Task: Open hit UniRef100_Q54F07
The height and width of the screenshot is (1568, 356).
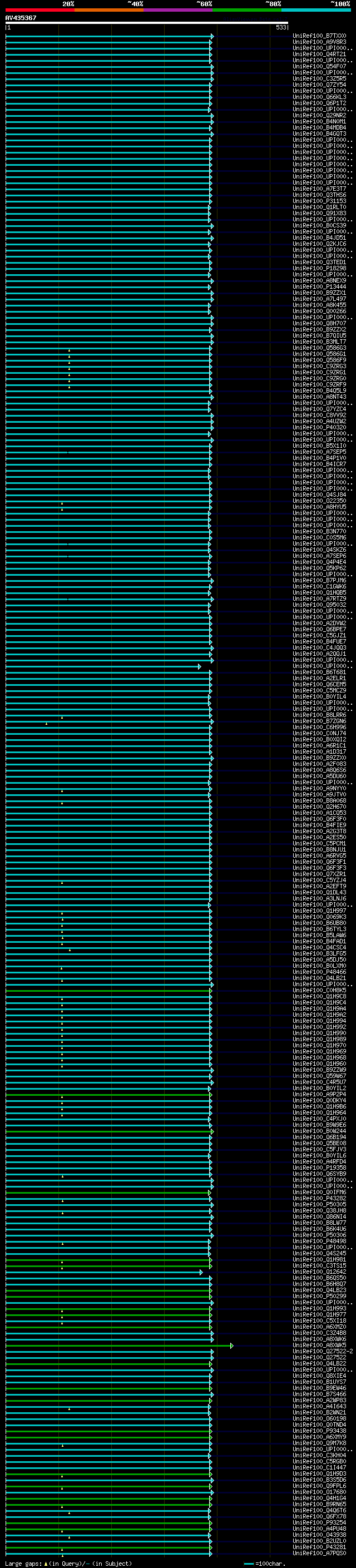Action: (x=319, y=66)
